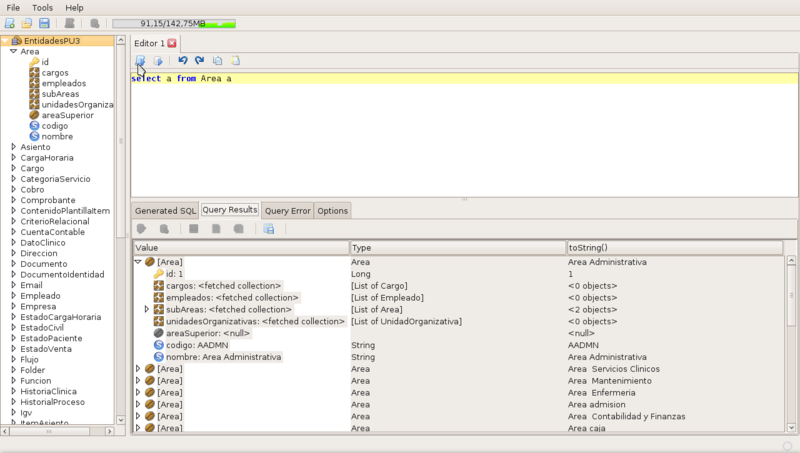Expand the Area Enfermeria result row
Viewport: 800px width, 453px height.
pos(138,393)
